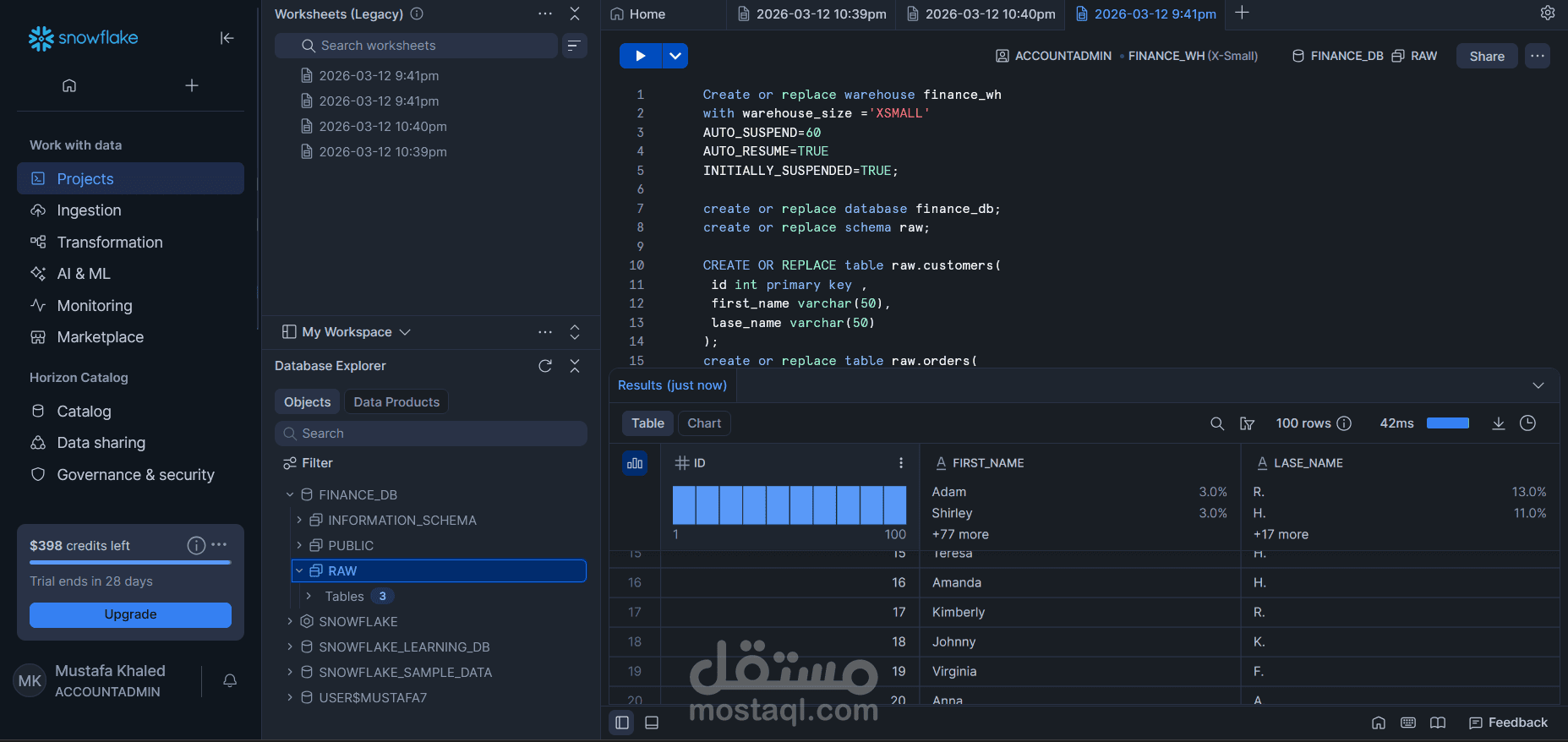
Task: Open credits card more options
Action: point(219,545)
